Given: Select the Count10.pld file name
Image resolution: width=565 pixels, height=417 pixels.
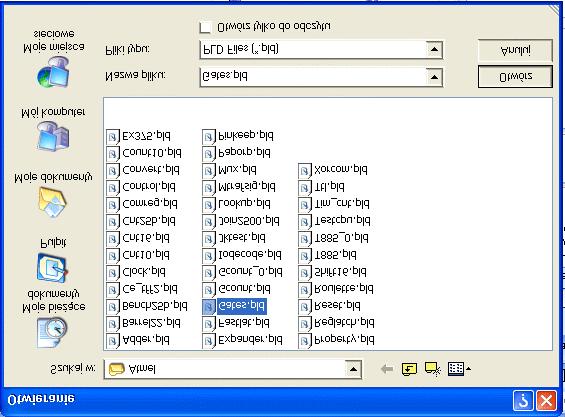Looking at the screenshot, I should pos(152,153).
